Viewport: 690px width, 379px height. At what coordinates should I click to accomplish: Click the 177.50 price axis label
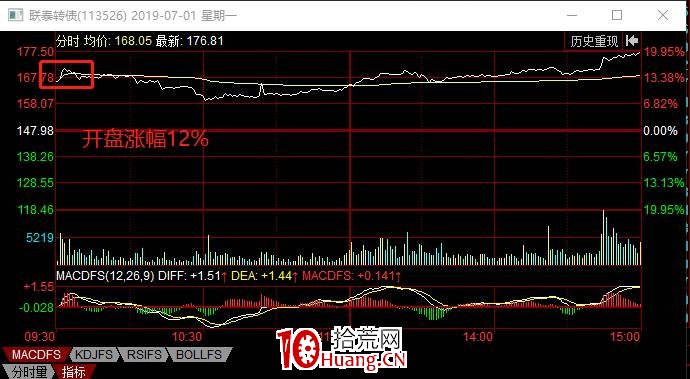[35, 52]
